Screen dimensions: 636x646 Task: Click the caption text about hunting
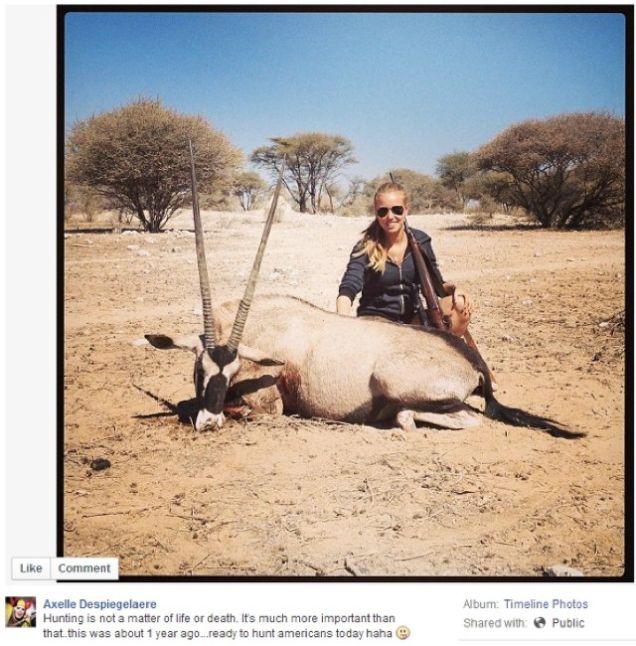[219, 625]
